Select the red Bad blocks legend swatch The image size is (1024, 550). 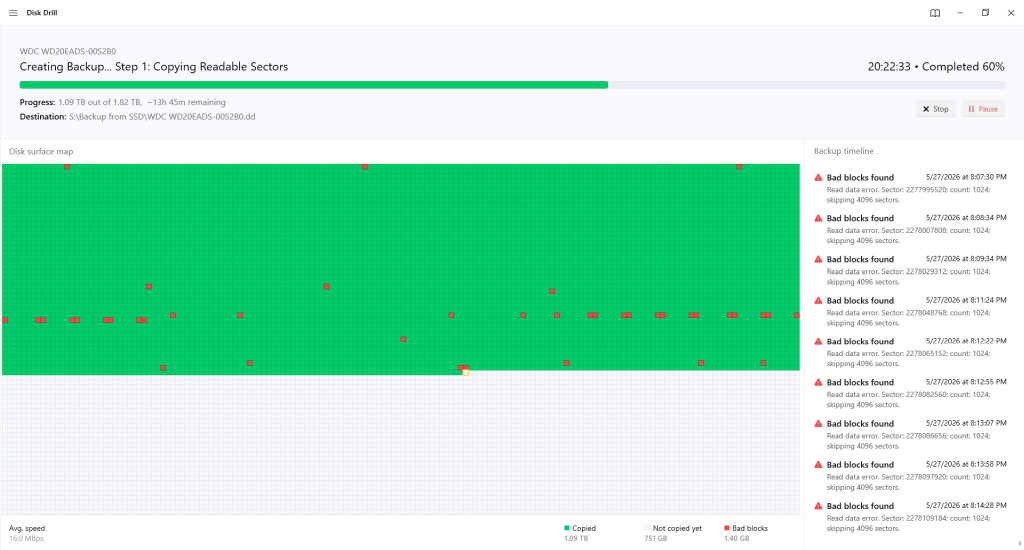point(727,528)
